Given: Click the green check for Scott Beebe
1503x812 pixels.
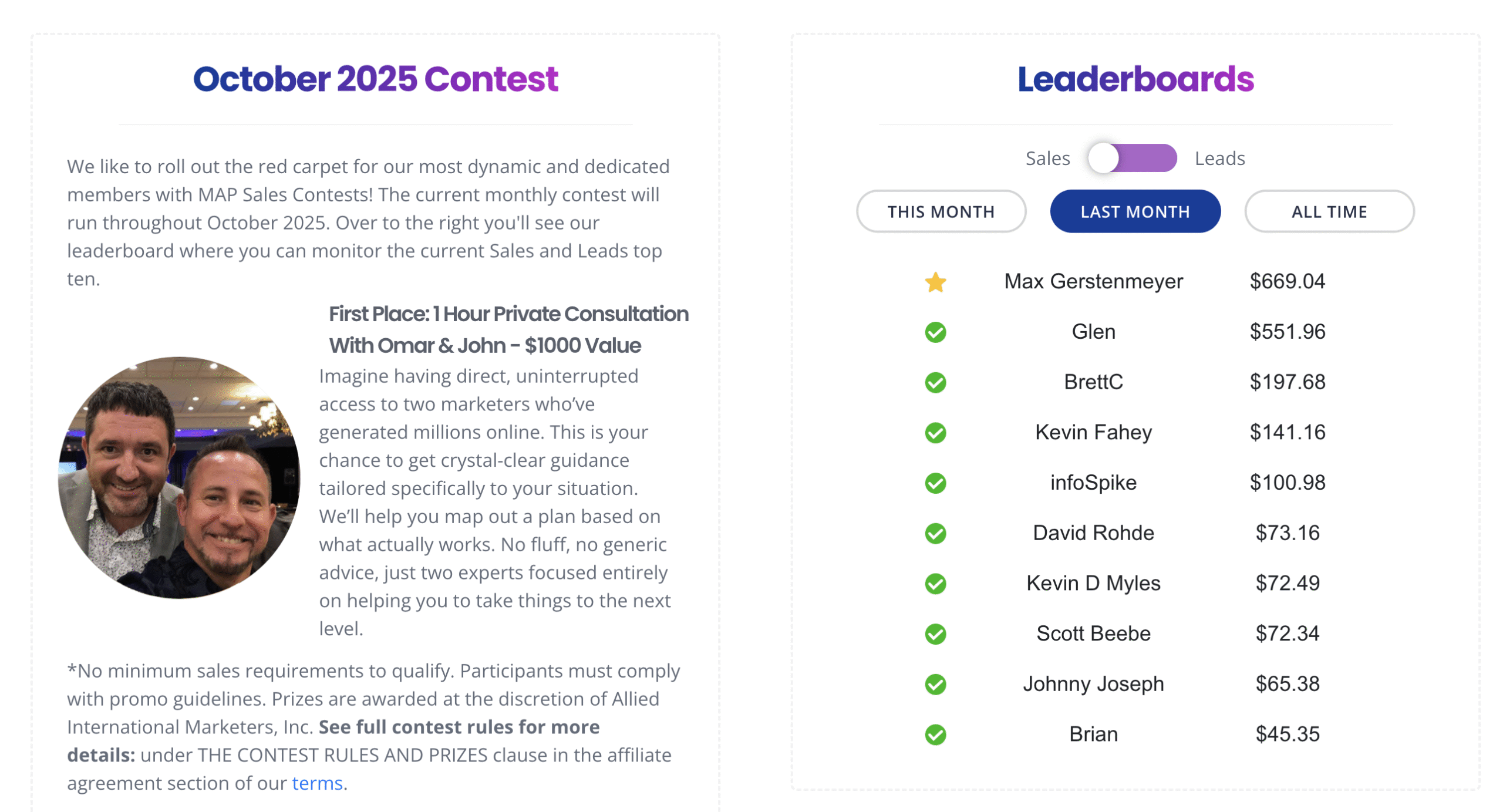Looking at the screenshot, I should pos(935,634).
